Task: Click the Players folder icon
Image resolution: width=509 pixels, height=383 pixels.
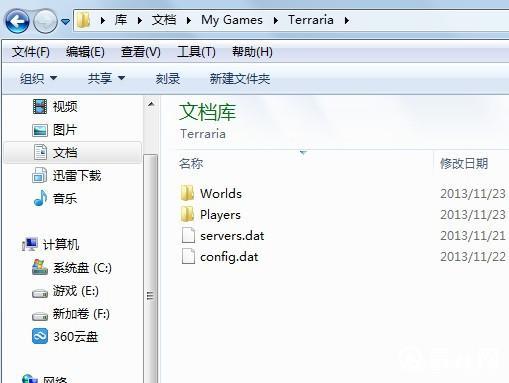Action: pyautogui.click(x=187, y=214)
